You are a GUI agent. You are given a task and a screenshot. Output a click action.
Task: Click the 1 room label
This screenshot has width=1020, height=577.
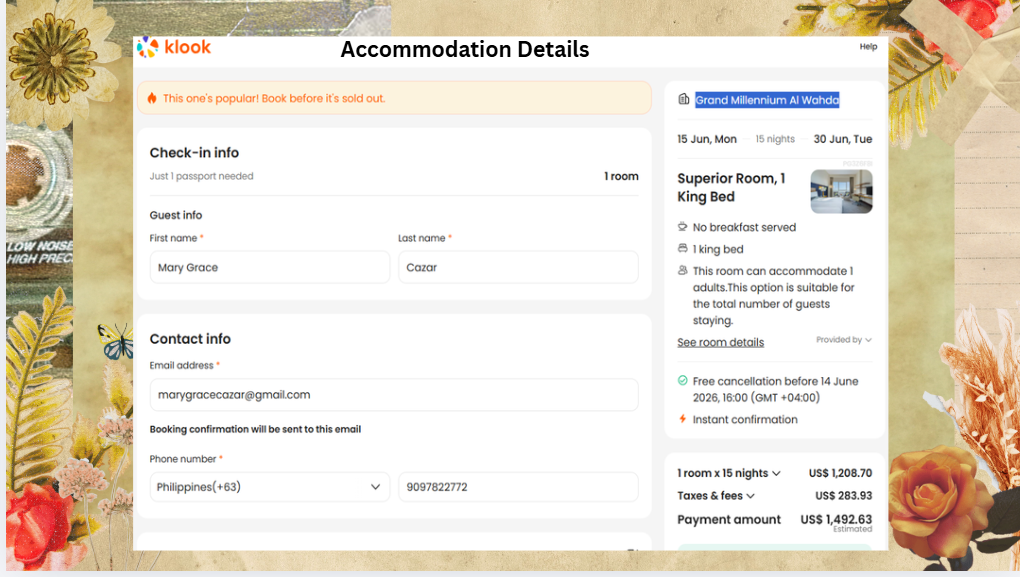point(621,176)
